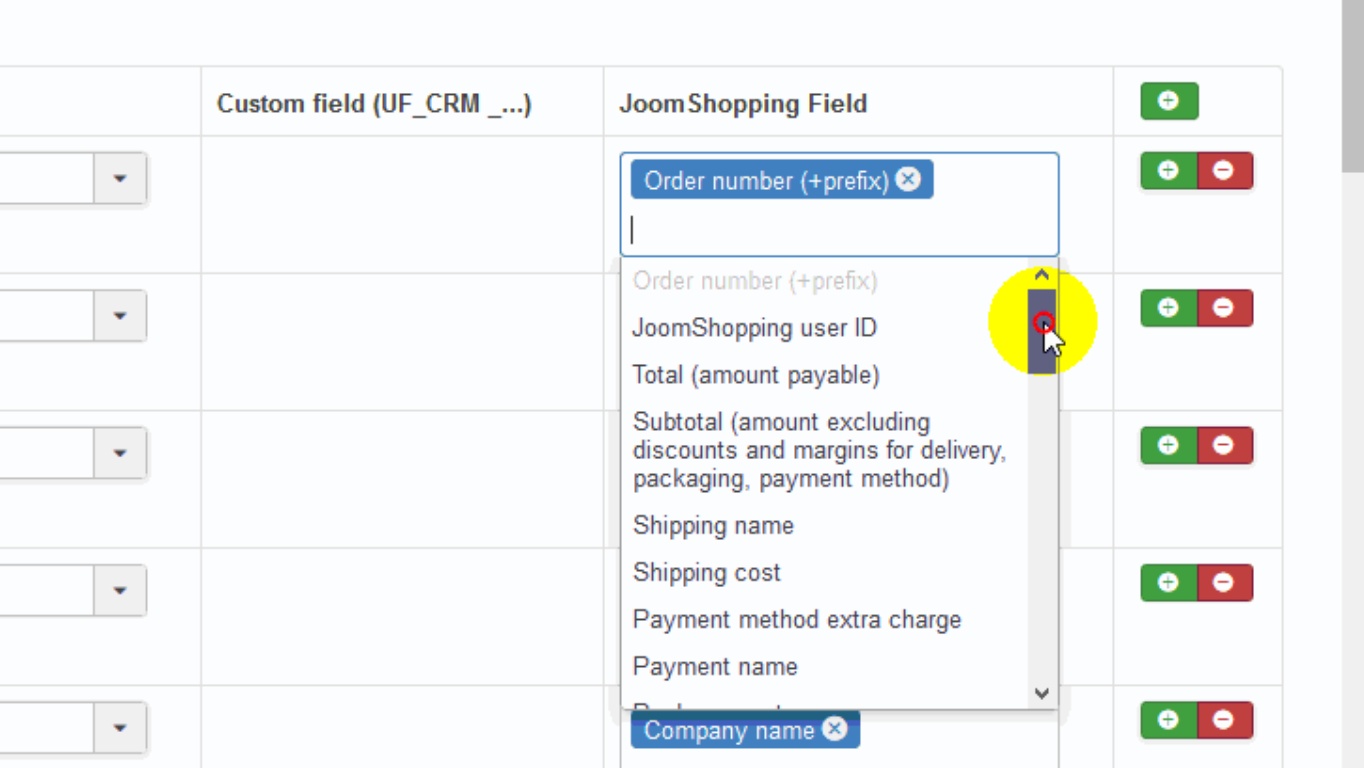
Task: Choose Payment method extra charge option
Action: [x=796, y=620]
